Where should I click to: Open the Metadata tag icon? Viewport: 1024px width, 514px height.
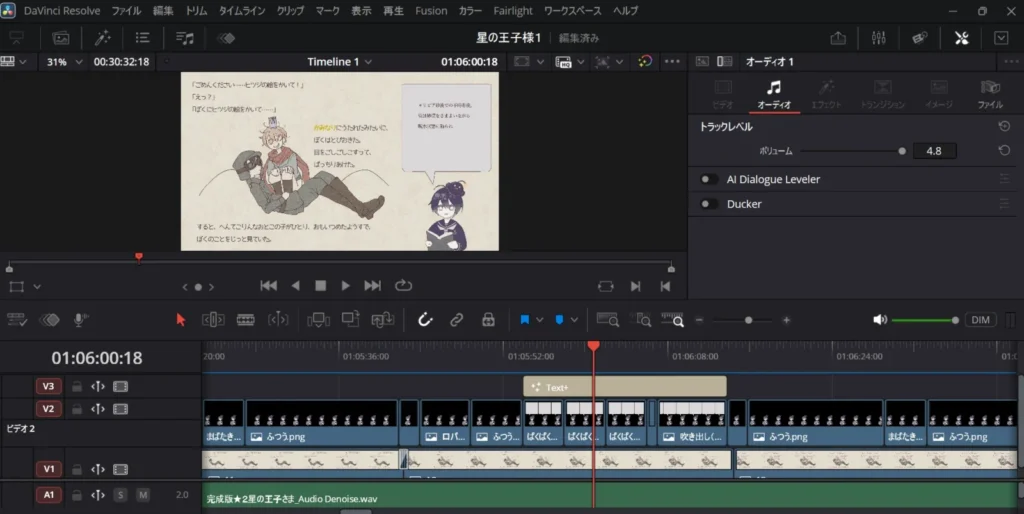pyautogui.click(x=920, y=38)
